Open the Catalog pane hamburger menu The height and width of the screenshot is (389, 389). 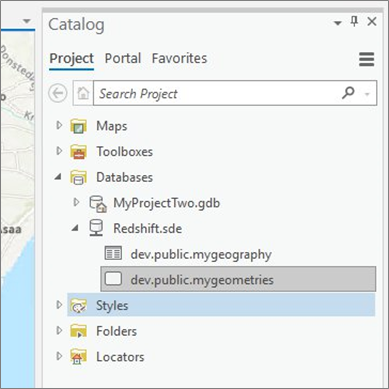point(366,59)
